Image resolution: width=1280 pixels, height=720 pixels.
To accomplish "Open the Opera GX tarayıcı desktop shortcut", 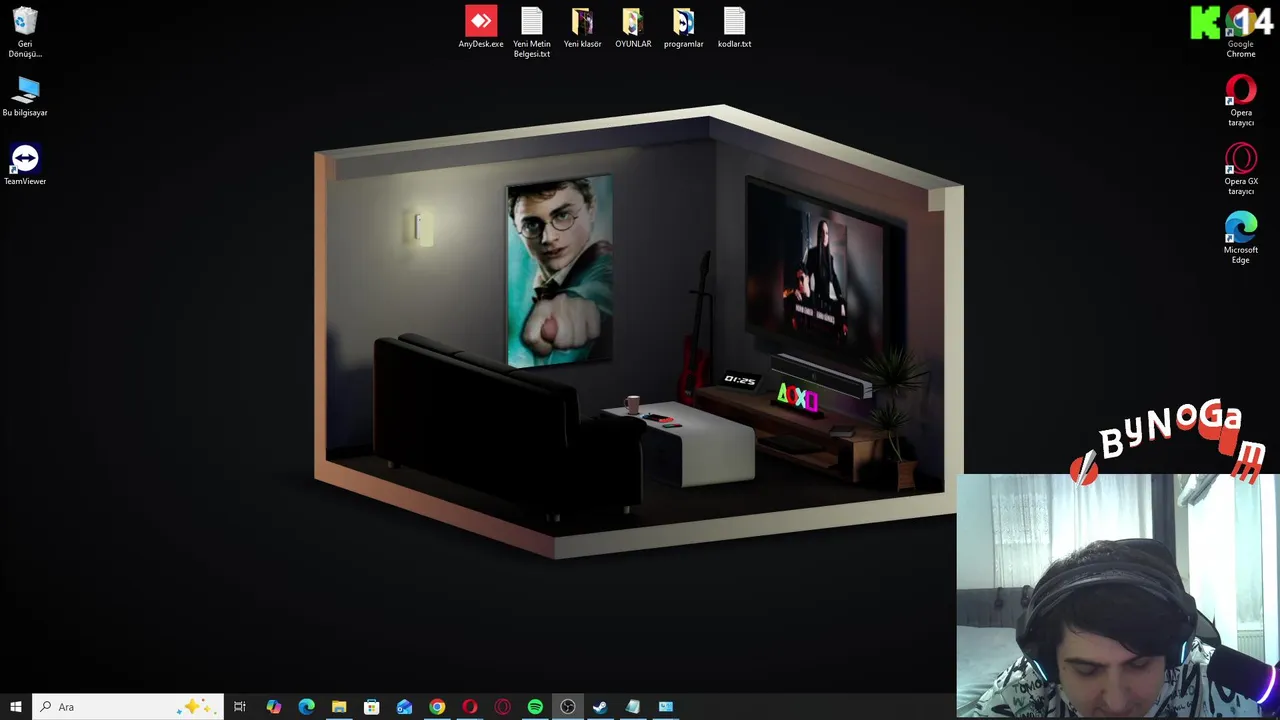I will (x=1241, y=170).
